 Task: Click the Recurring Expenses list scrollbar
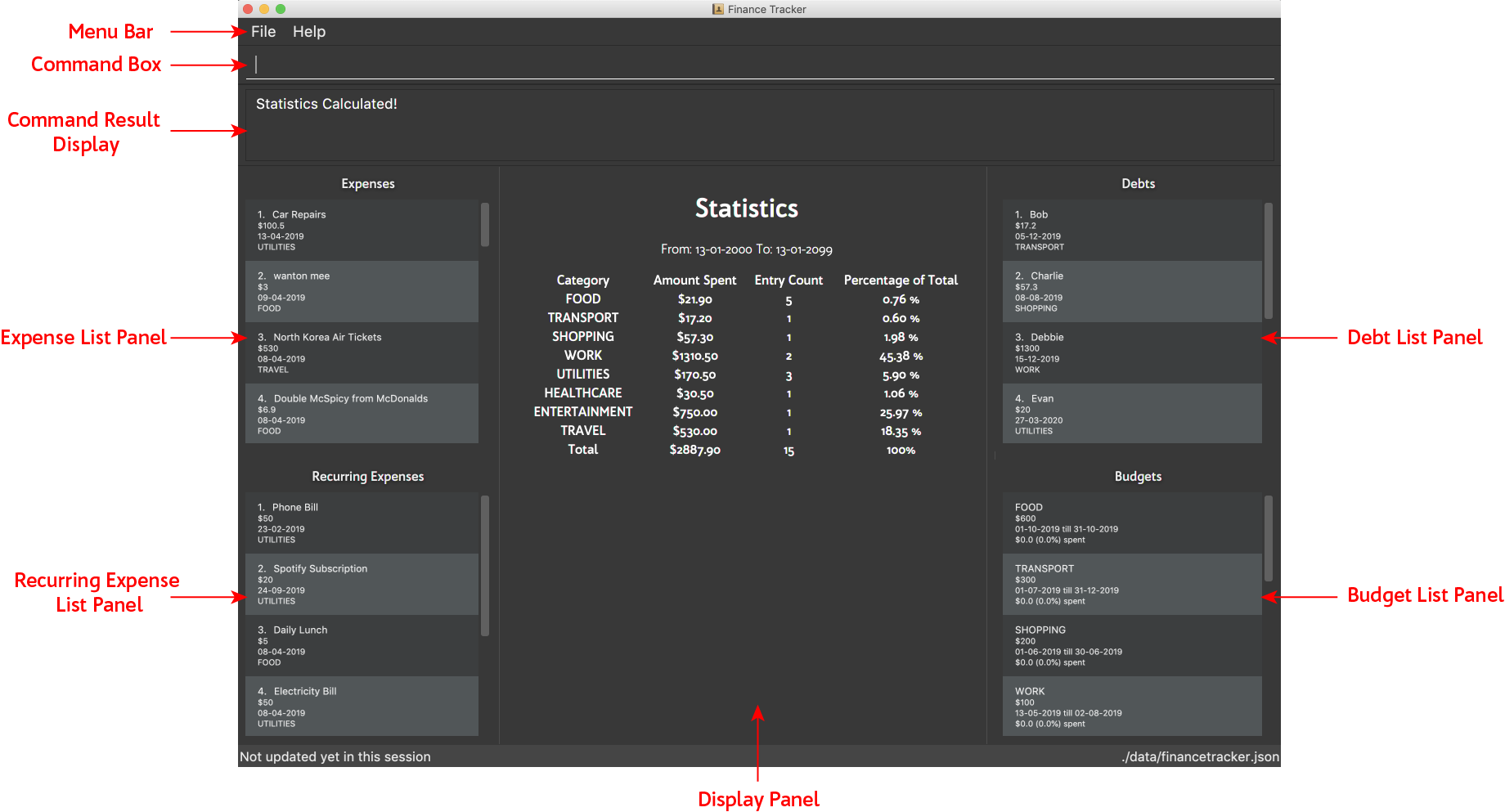485,565
